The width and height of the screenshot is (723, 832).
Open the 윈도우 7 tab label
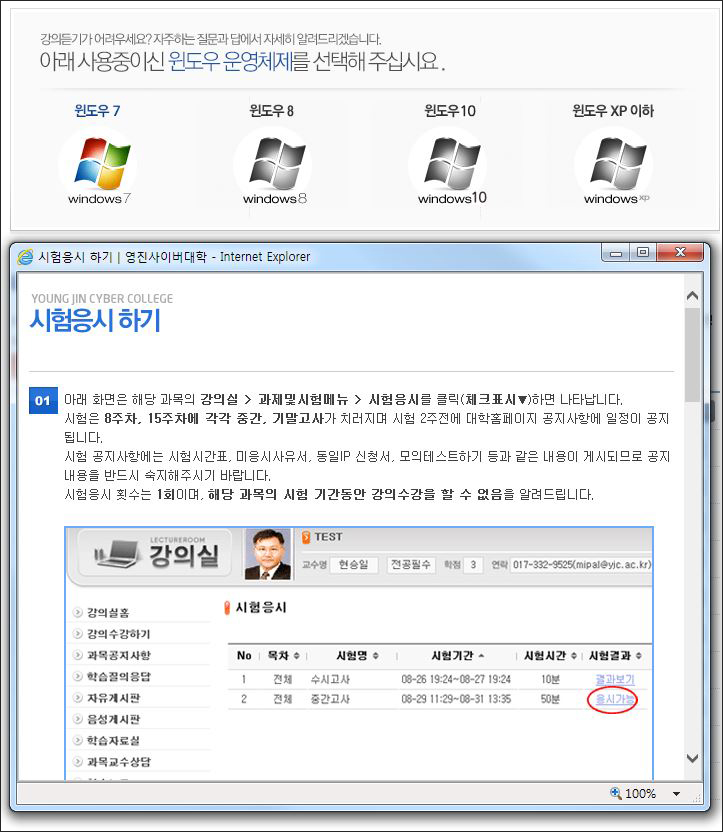tap(97, 110)
